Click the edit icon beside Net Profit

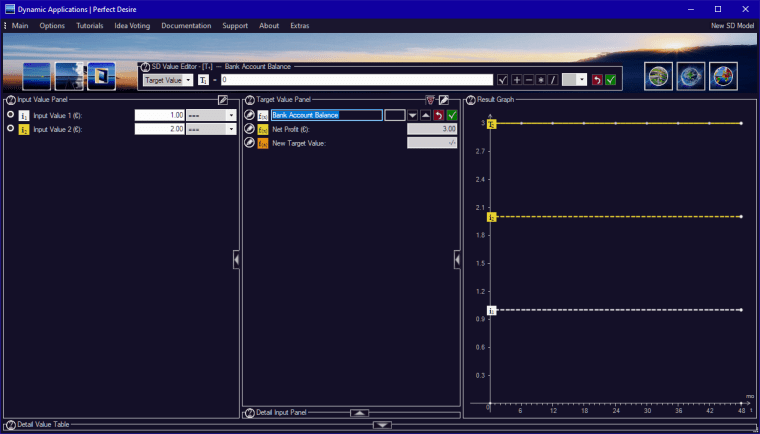point(250,129)
